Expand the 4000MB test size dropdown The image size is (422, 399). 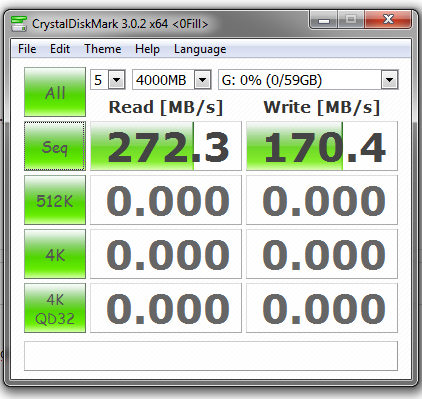point(203,80)
